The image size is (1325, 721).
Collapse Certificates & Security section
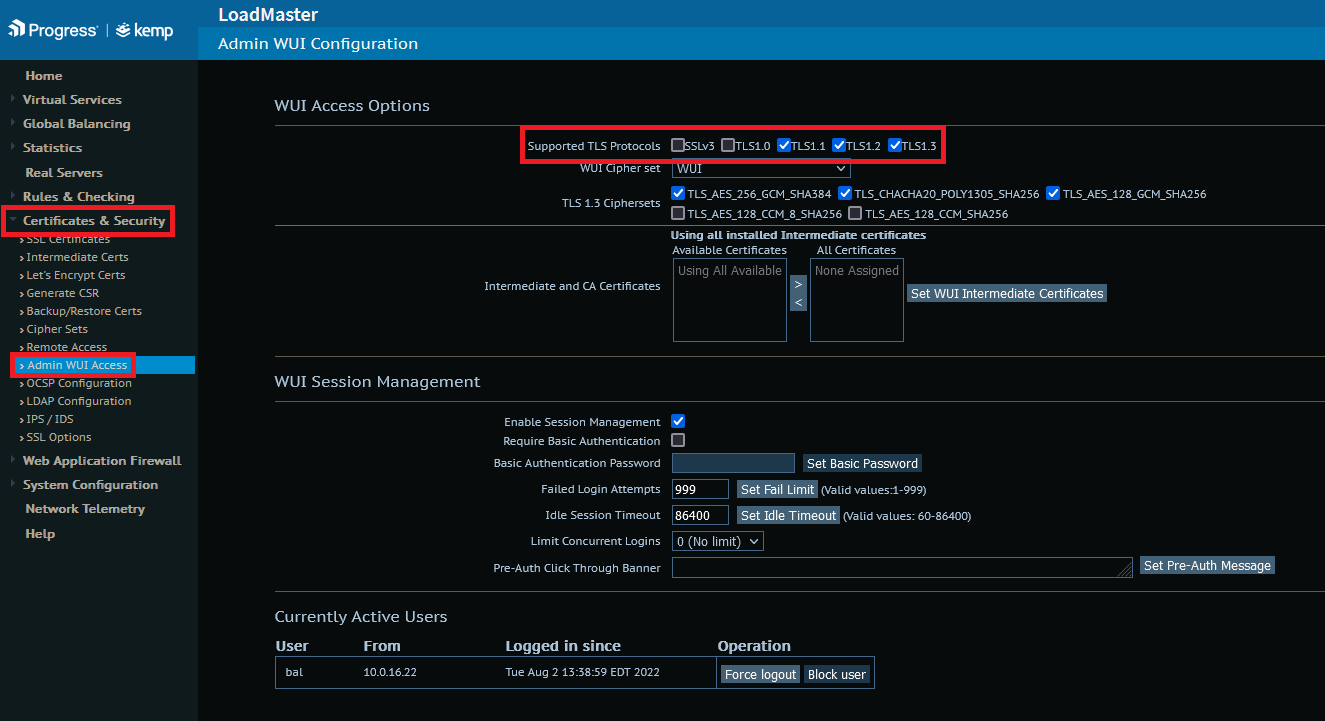coord(94,221)
